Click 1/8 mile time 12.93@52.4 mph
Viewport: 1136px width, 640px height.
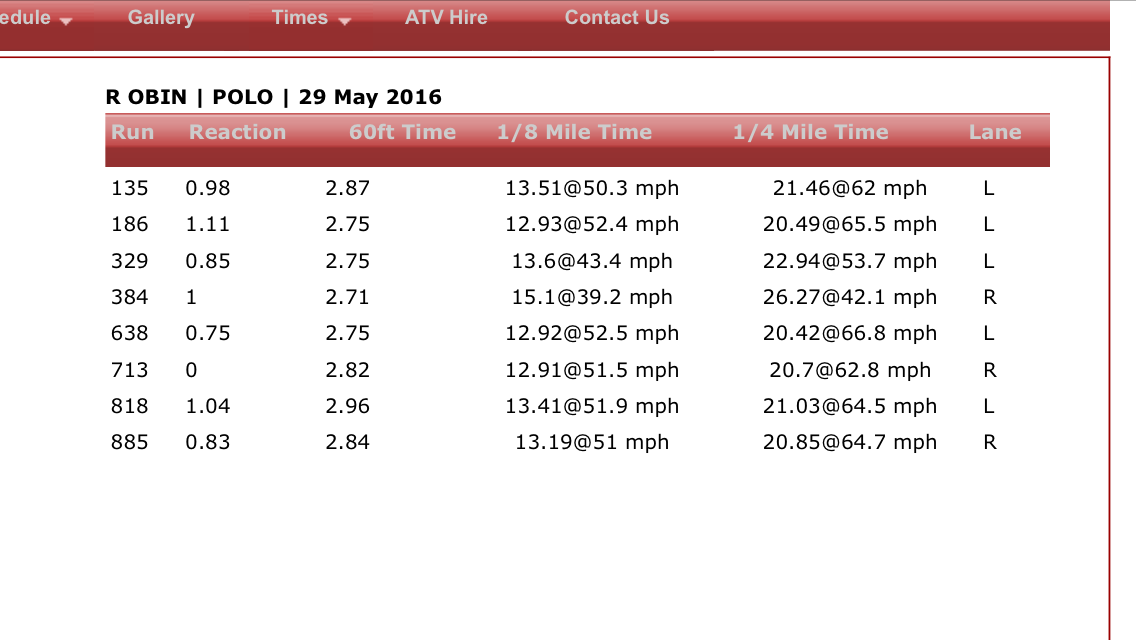[592, 225]
